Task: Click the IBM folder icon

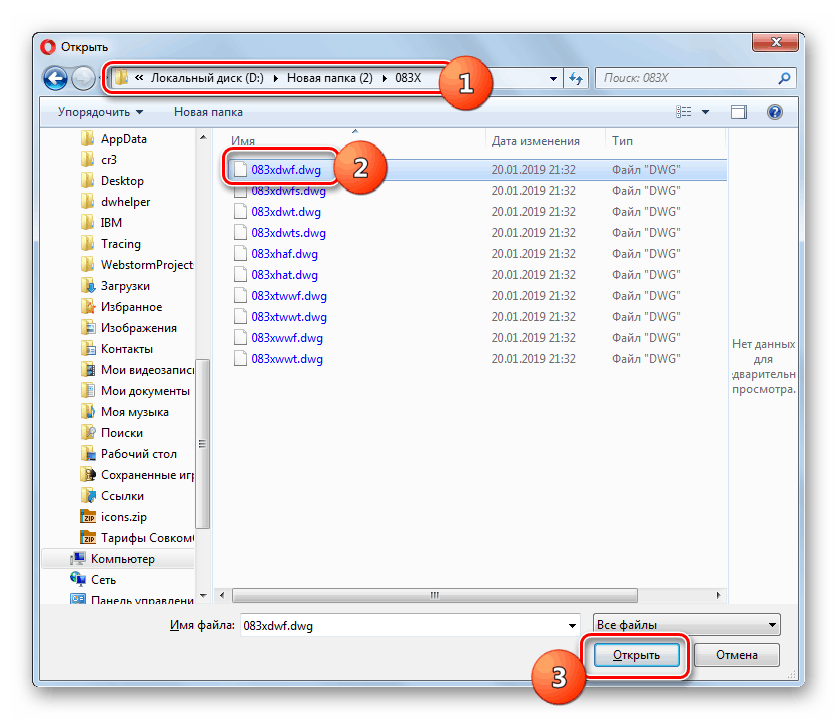Action: pyautogui.click(x=87, y=222)
